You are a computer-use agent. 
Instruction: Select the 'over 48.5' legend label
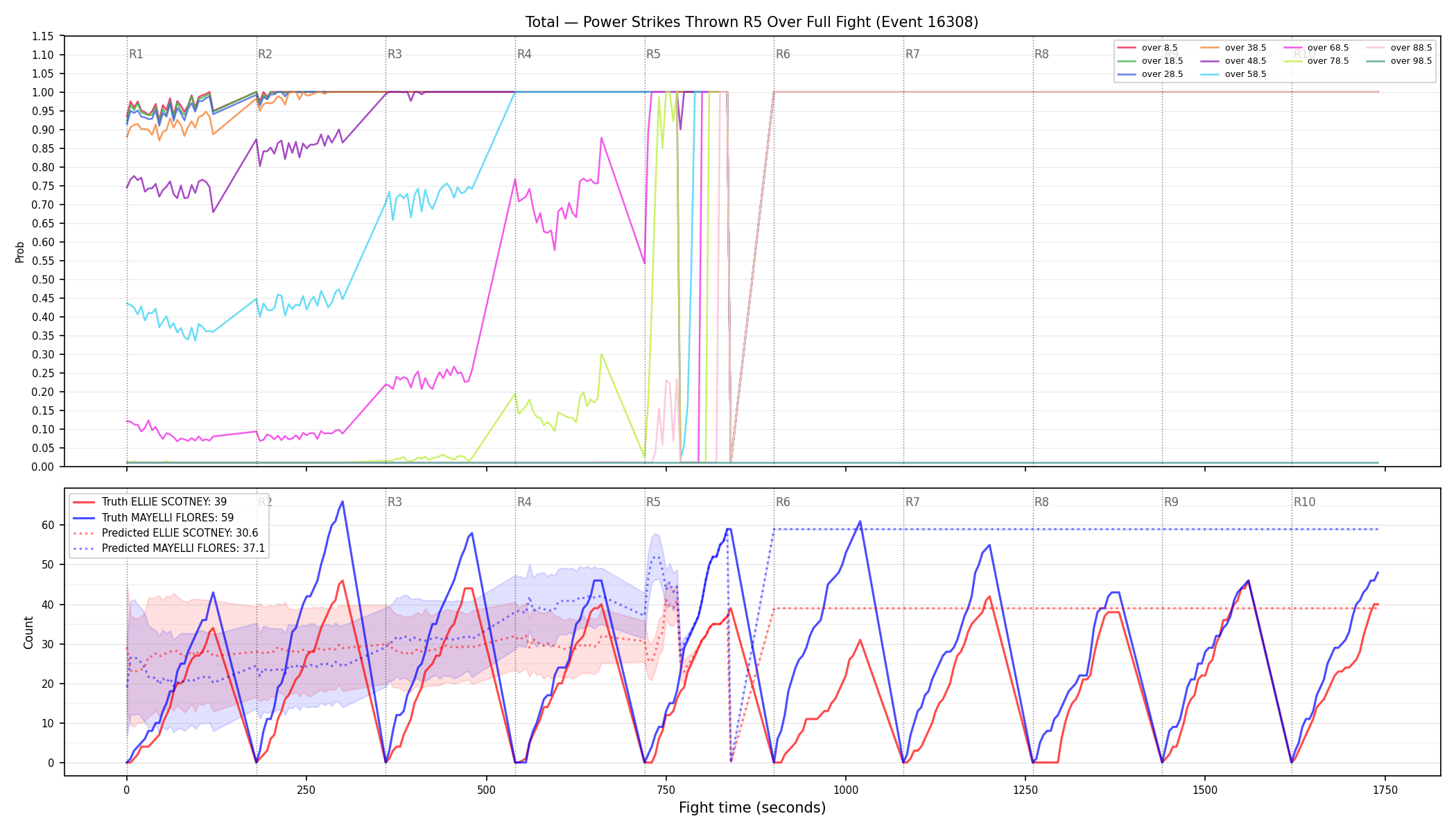(x=1245, y=61)
